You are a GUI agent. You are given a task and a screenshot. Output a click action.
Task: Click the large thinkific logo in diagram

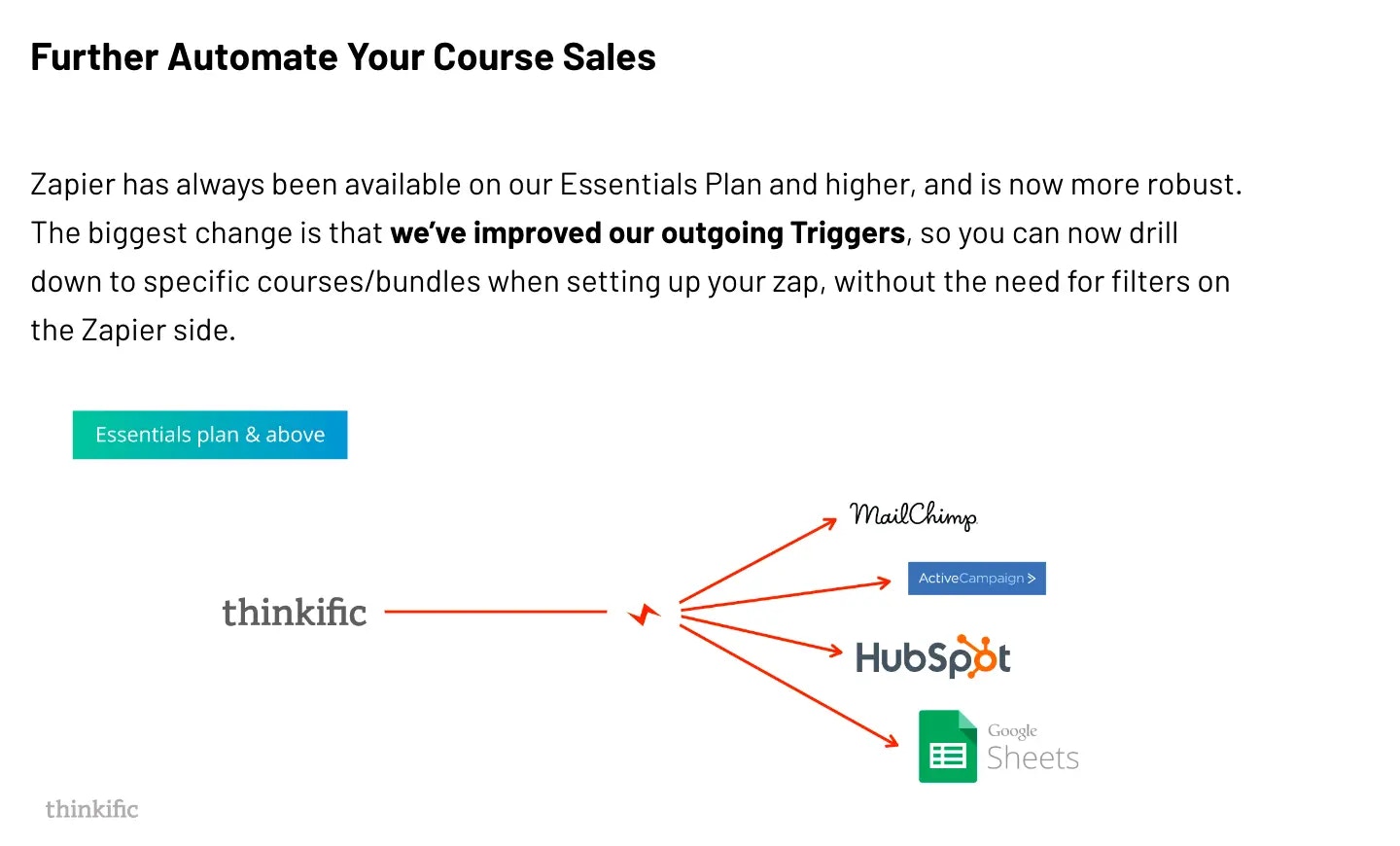point(295,612)
